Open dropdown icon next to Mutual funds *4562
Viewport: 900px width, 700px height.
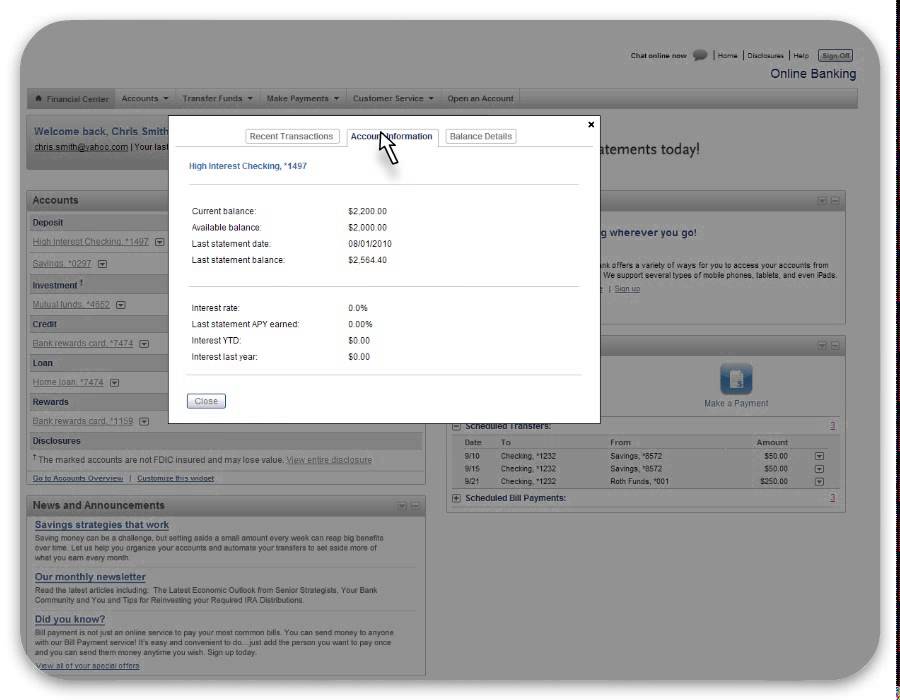click(121, 305)
